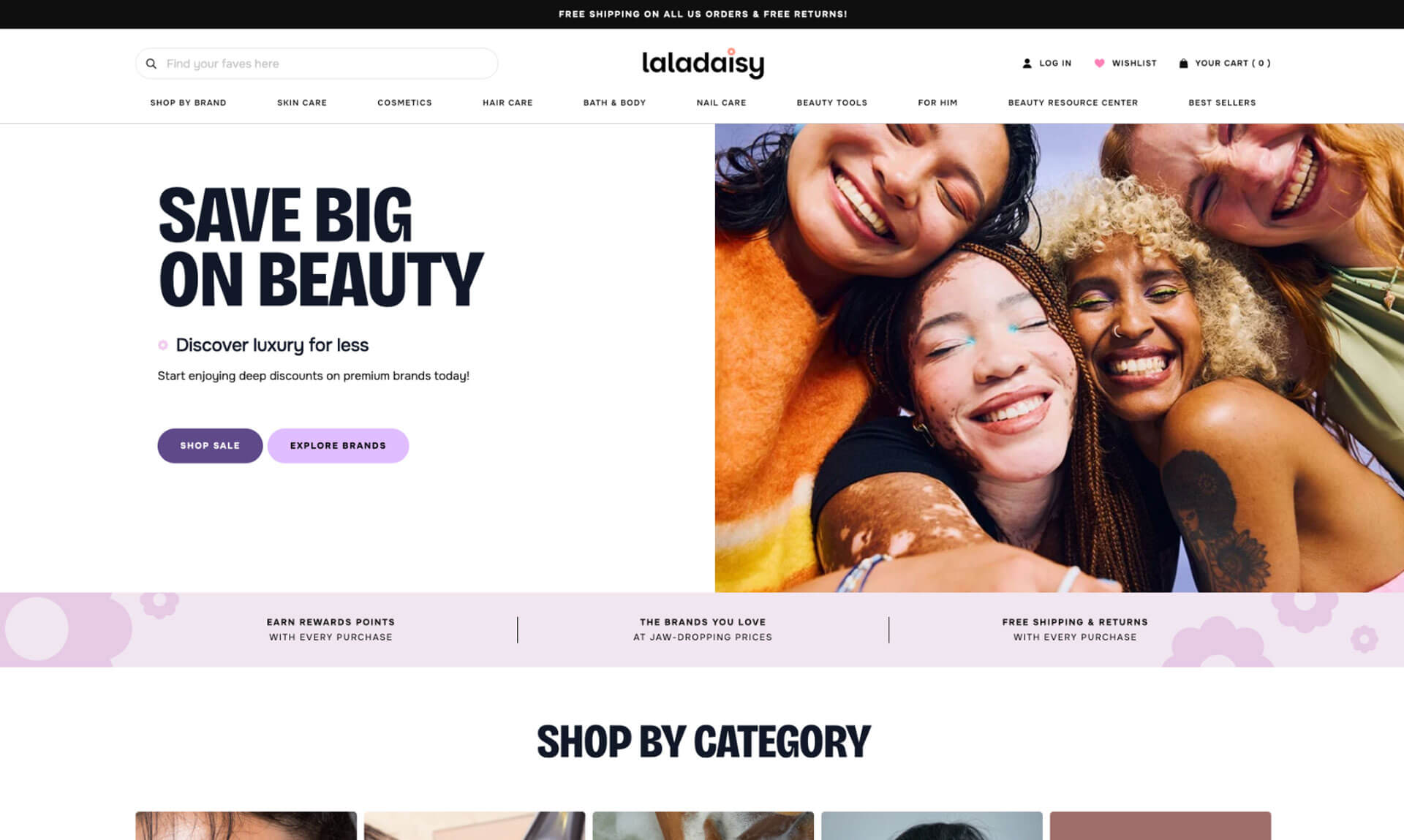Click the shopping bag cart icon
Viewport: 1404px width, 840px height.
pos(1183,64)
